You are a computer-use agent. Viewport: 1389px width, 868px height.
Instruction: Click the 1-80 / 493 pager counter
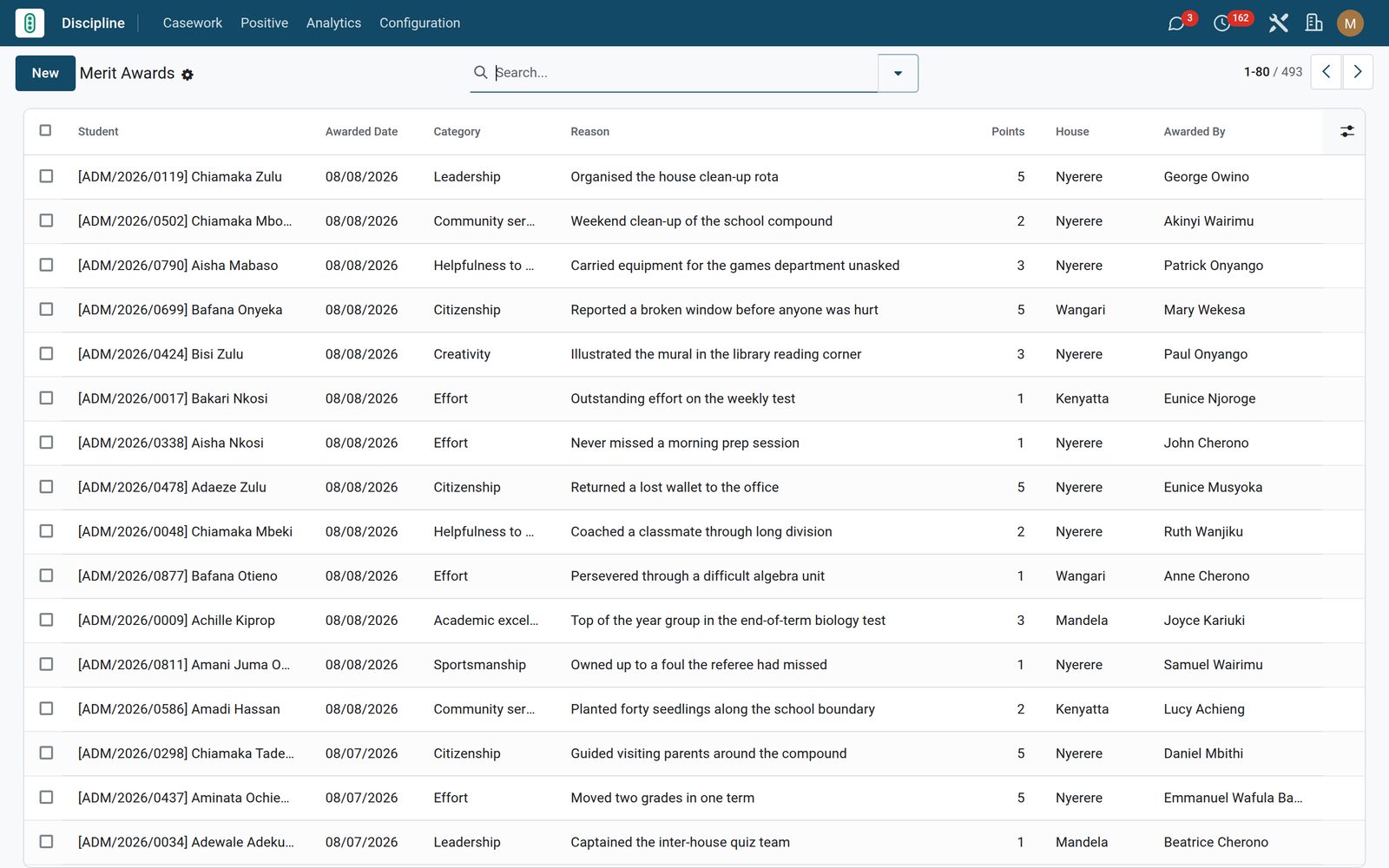point(1273,72)
